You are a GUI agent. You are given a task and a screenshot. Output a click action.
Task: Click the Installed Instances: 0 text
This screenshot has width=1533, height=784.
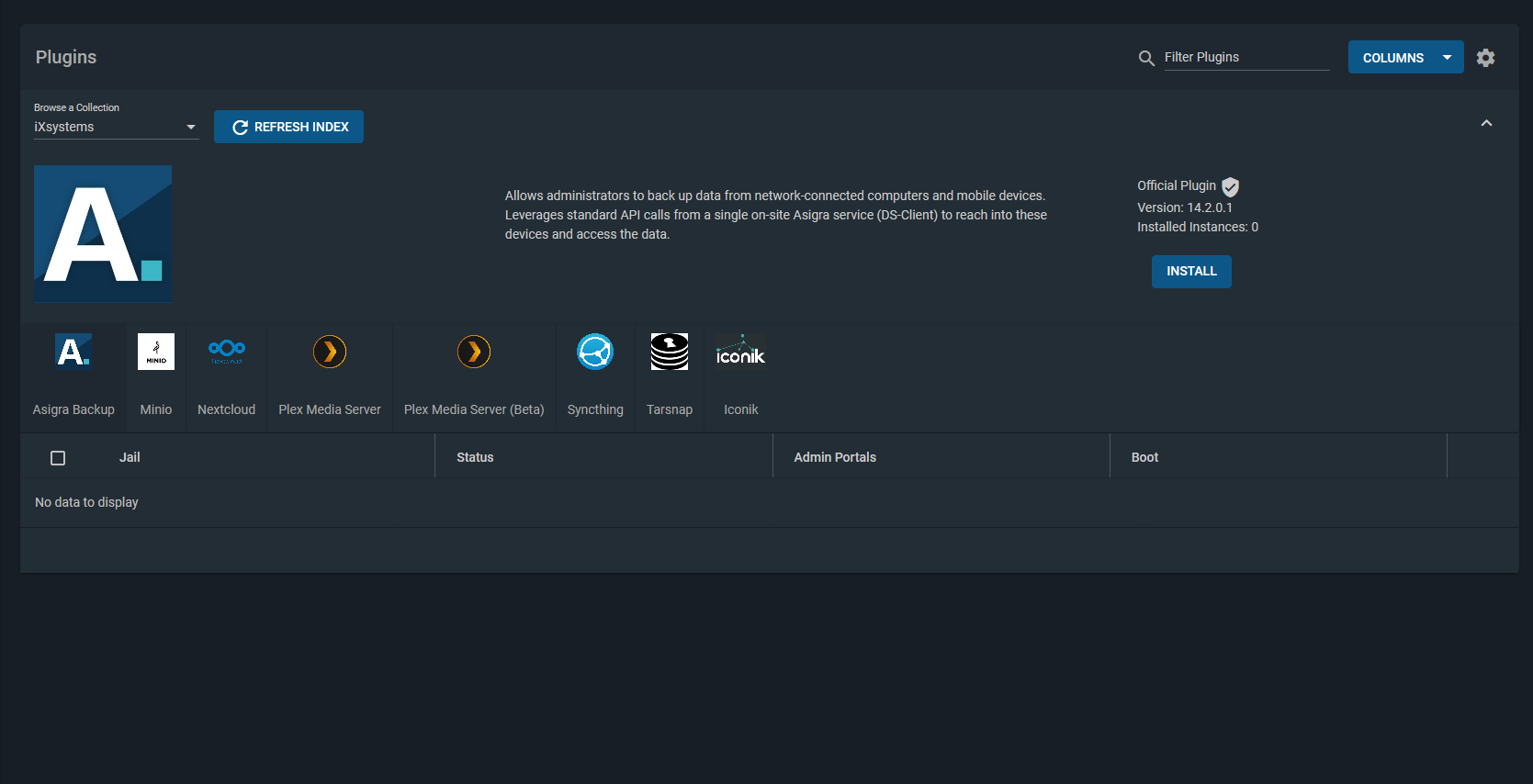(1198, 227)
